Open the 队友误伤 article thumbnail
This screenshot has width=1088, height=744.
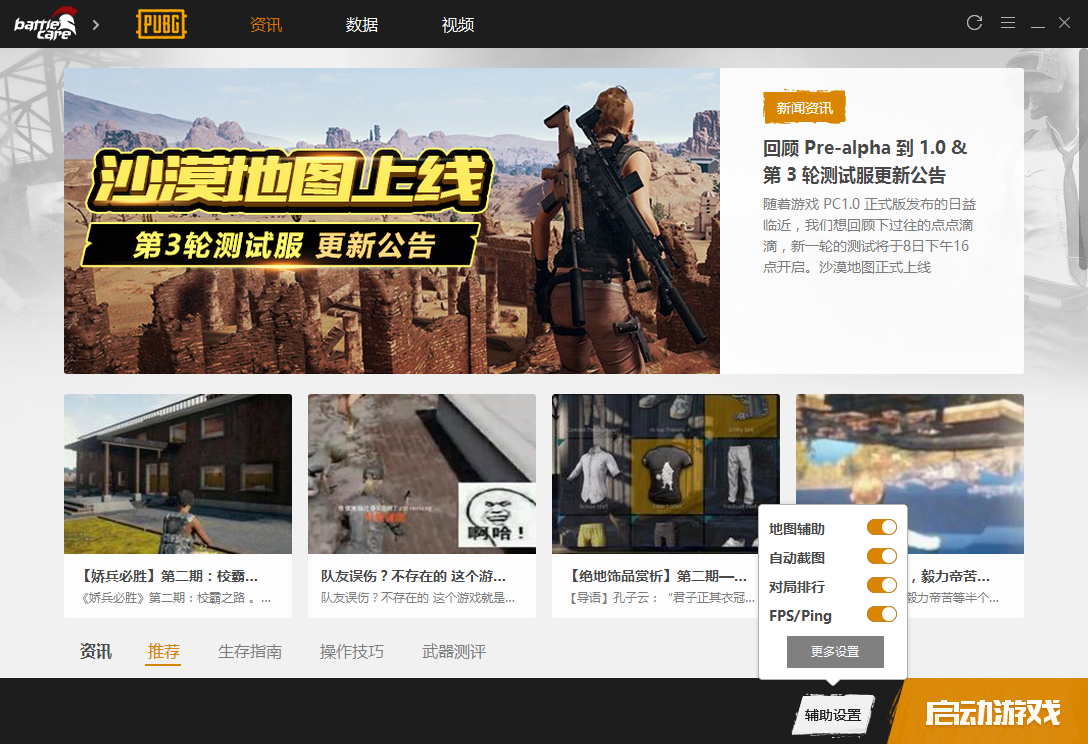(422, 474)
